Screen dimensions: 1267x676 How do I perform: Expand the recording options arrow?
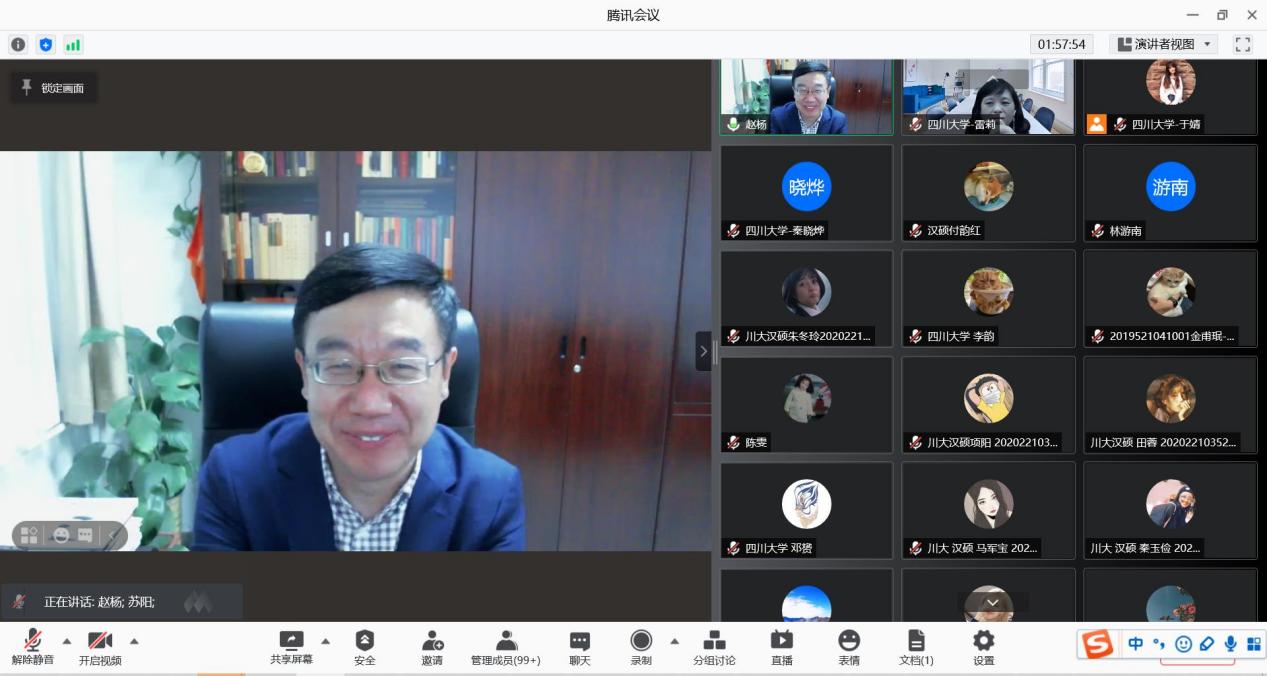click(674, 641)
